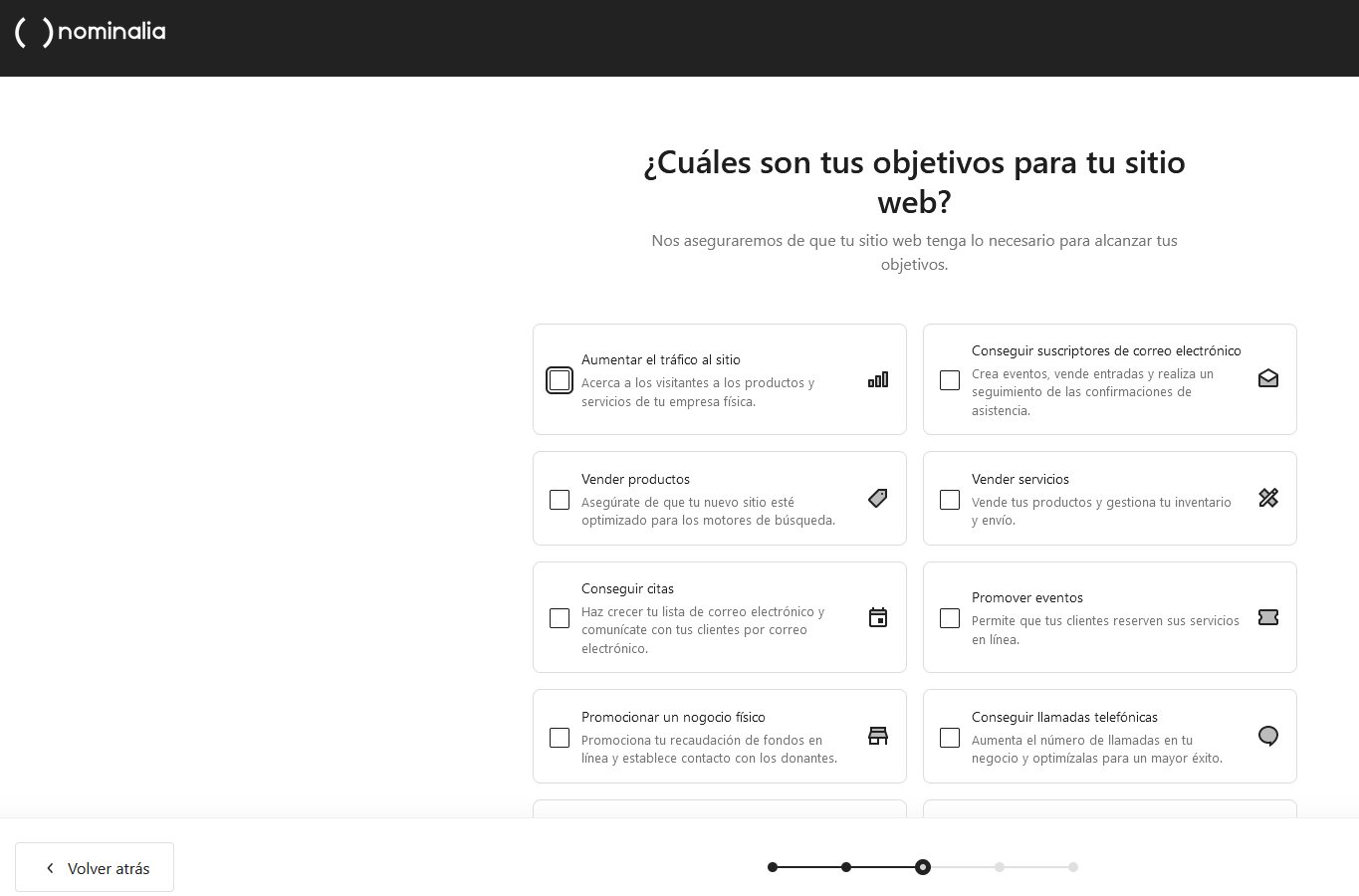Click the Nominalia logo in header
The height and width of the screenshot is (896, 1359).
[91, 32]
